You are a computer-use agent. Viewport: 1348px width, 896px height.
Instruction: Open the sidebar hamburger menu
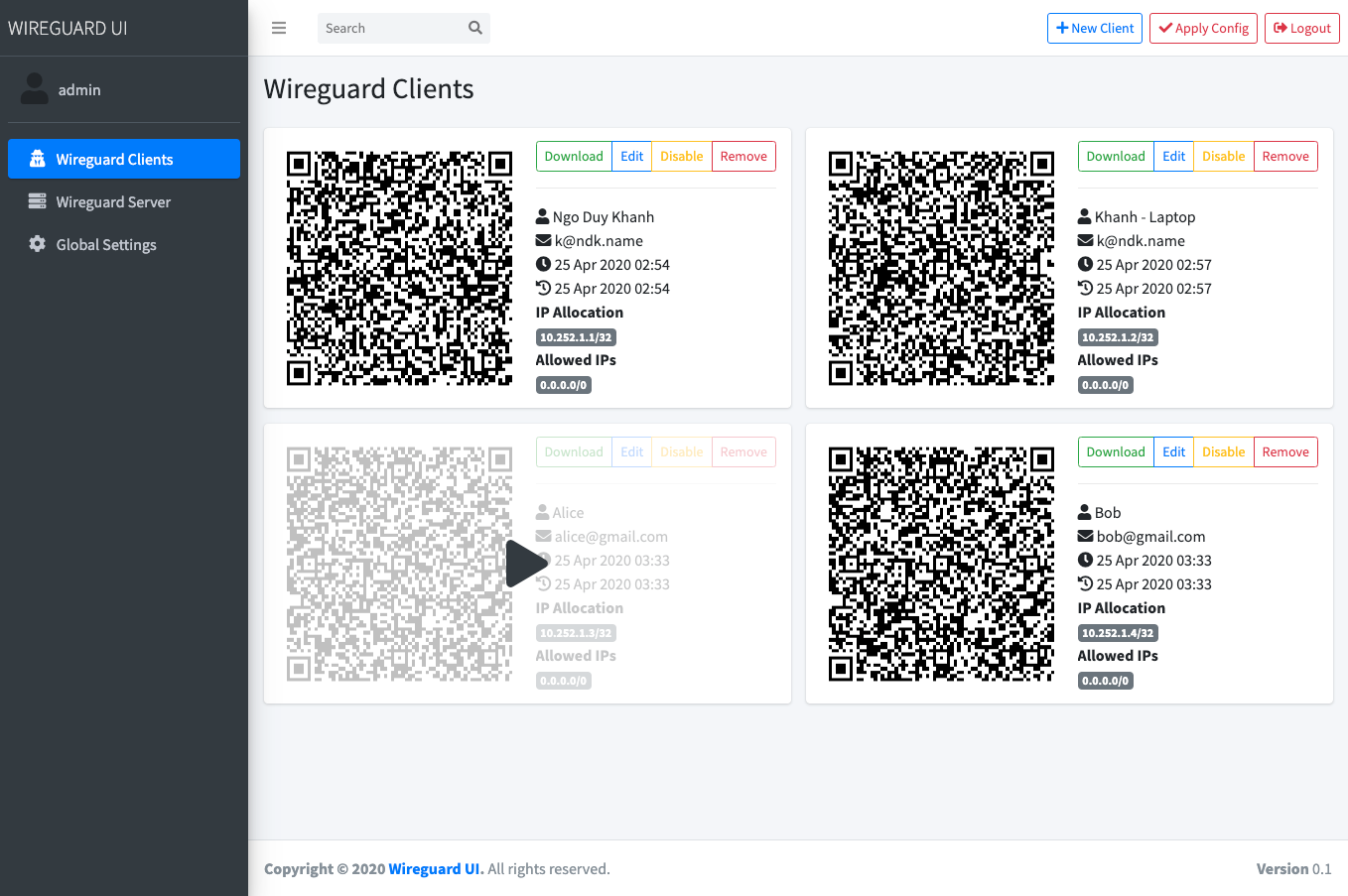(279, 28)
